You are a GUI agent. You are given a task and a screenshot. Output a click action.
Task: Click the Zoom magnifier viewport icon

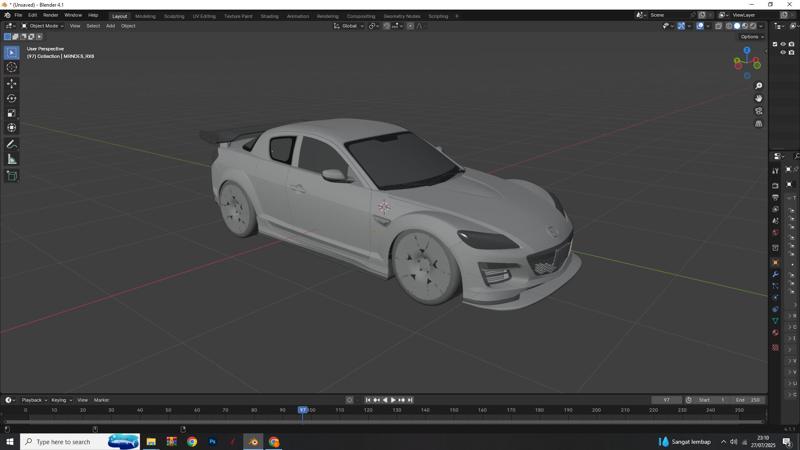coord(759,86)
